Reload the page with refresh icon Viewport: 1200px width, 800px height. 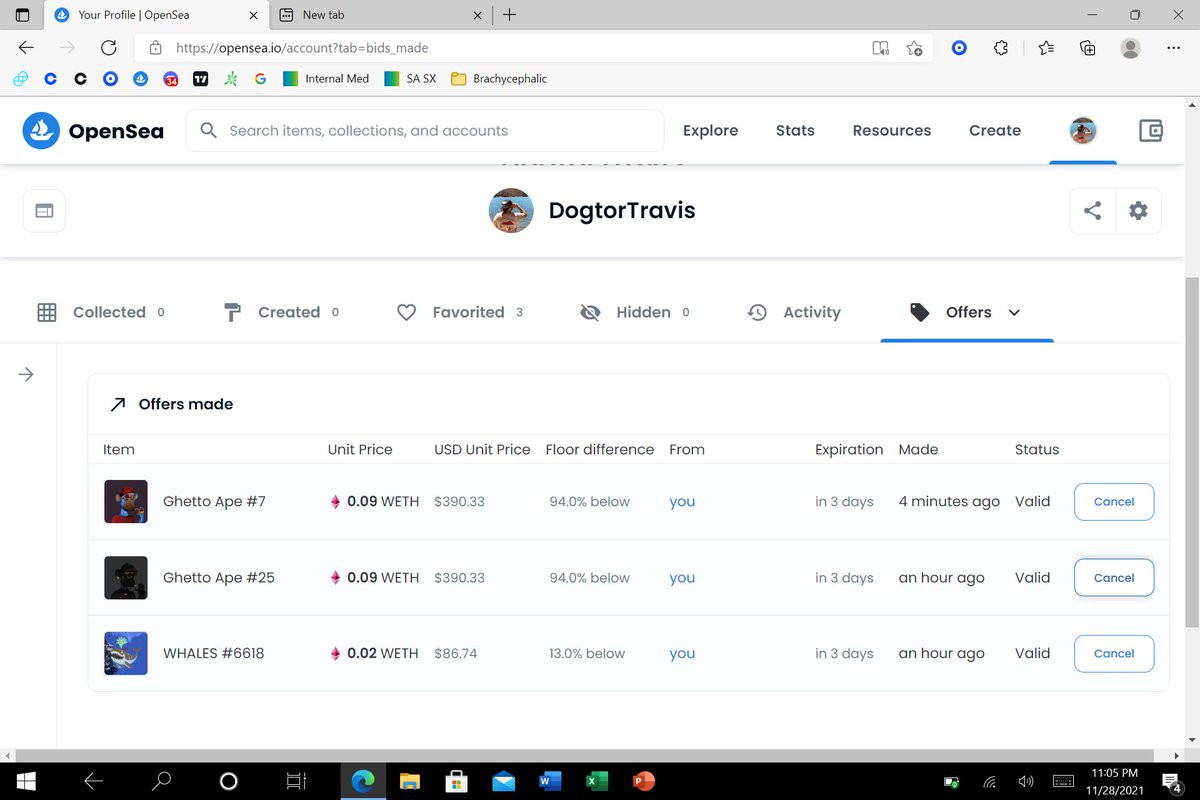[x=109, y=47]
